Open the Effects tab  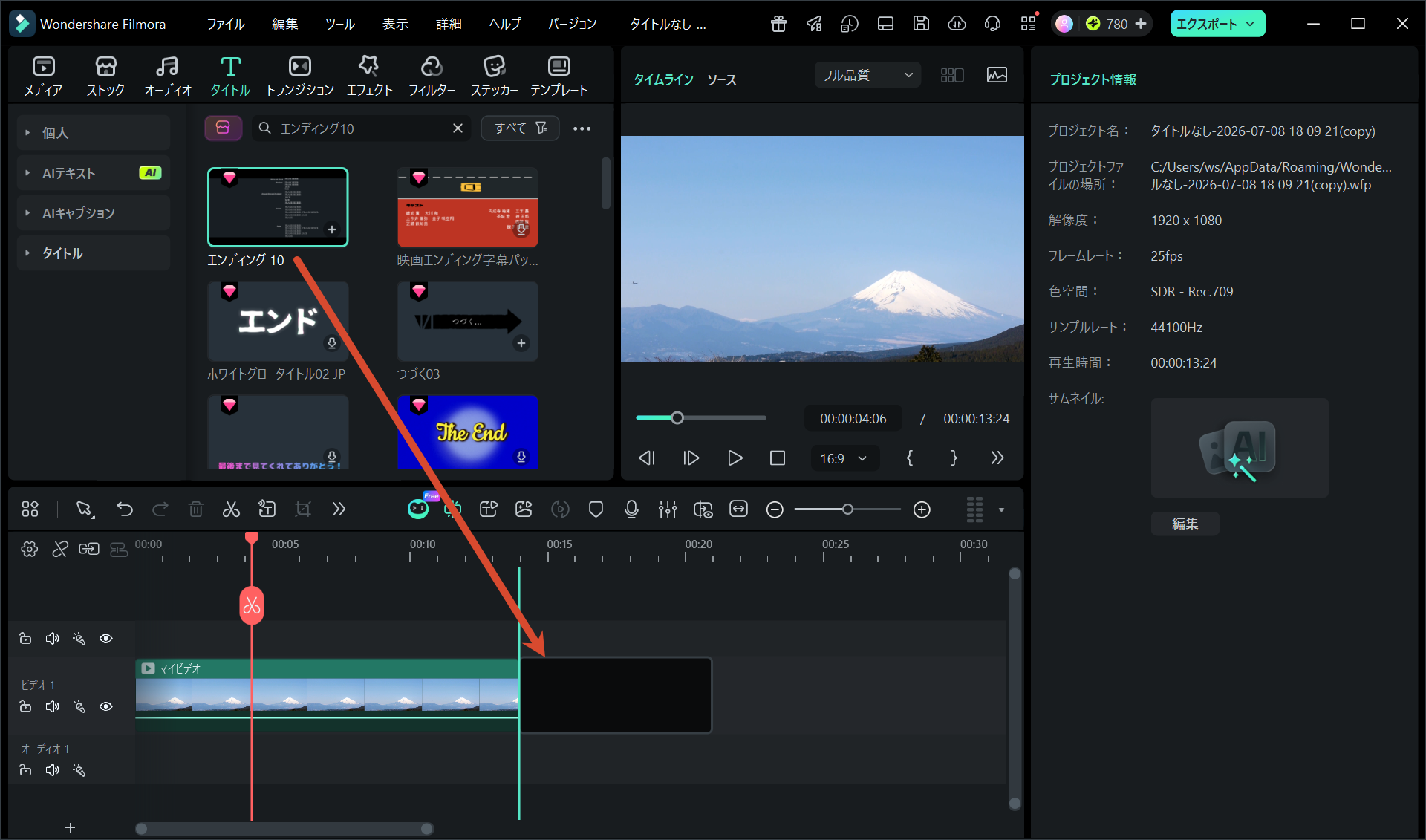tap(369, 76)
